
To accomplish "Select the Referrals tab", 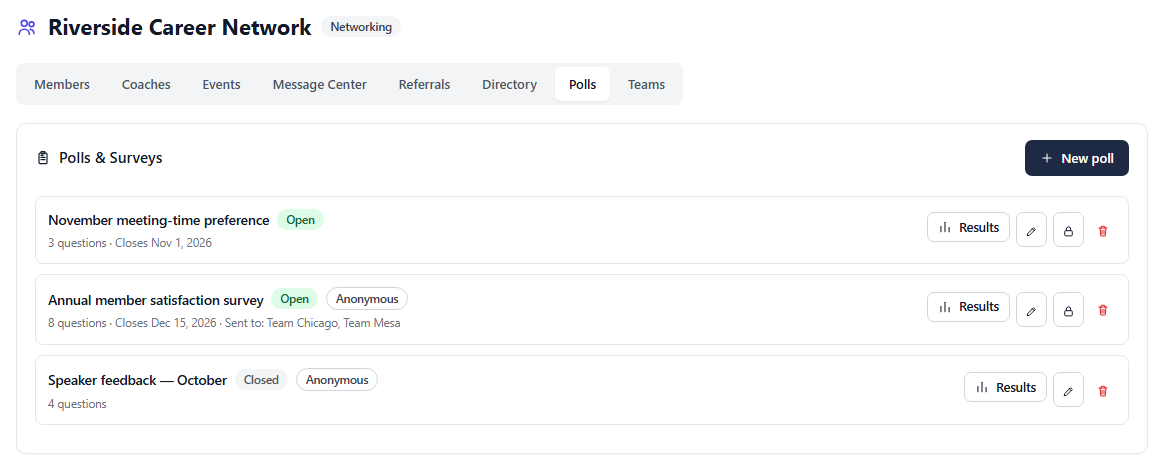I will (424, 84).
